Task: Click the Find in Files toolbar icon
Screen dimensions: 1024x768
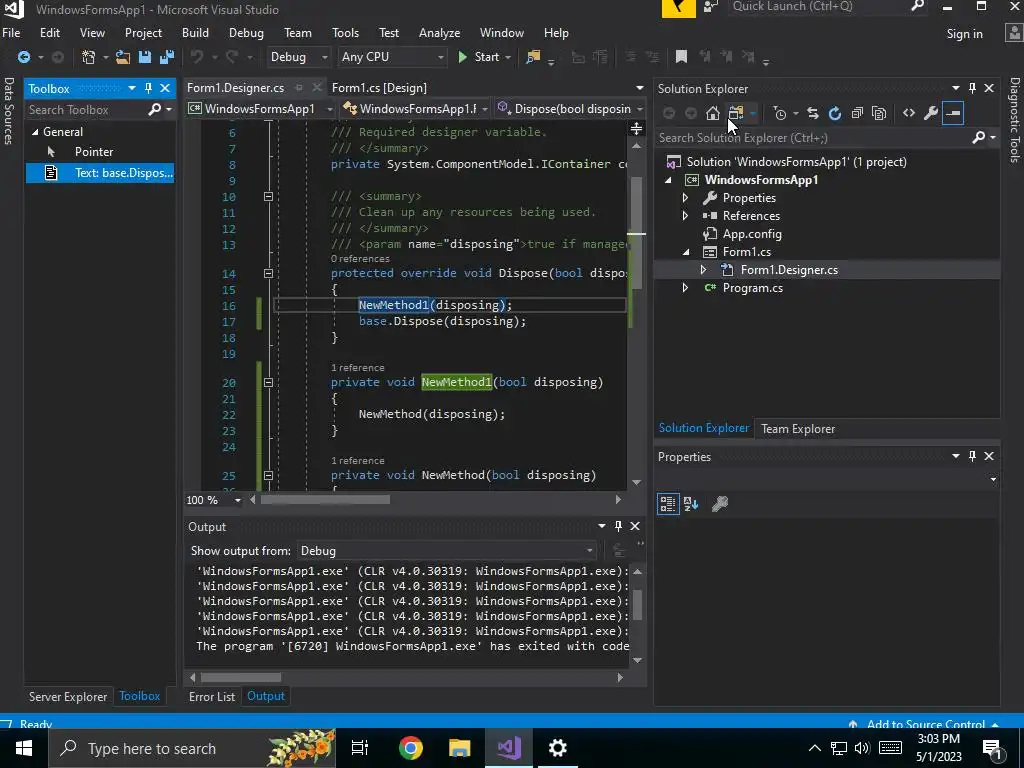Action: 534,57
